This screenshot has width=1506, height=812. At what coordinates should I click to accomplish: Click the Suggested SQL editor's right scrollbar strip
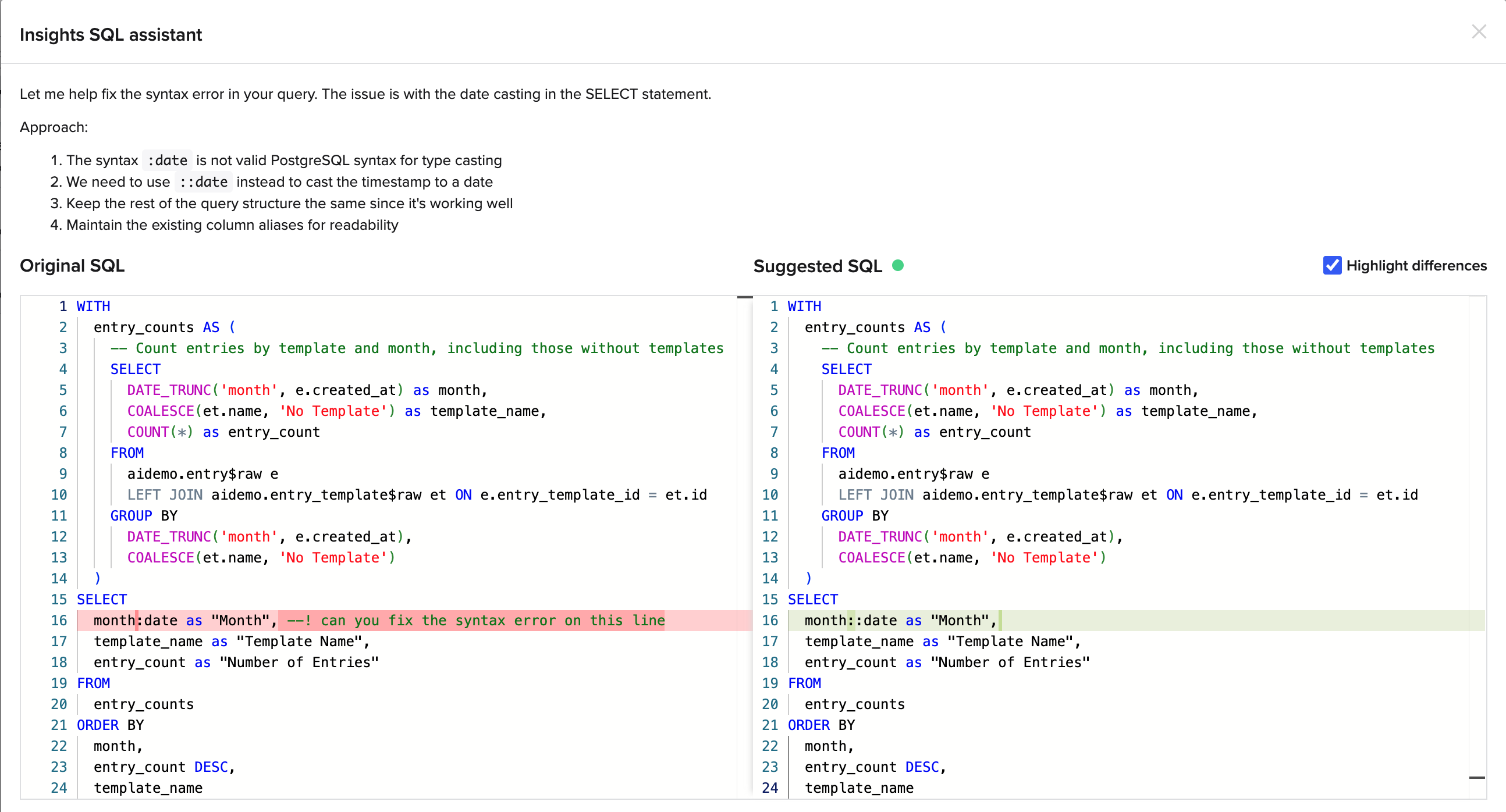[1477, 526]
